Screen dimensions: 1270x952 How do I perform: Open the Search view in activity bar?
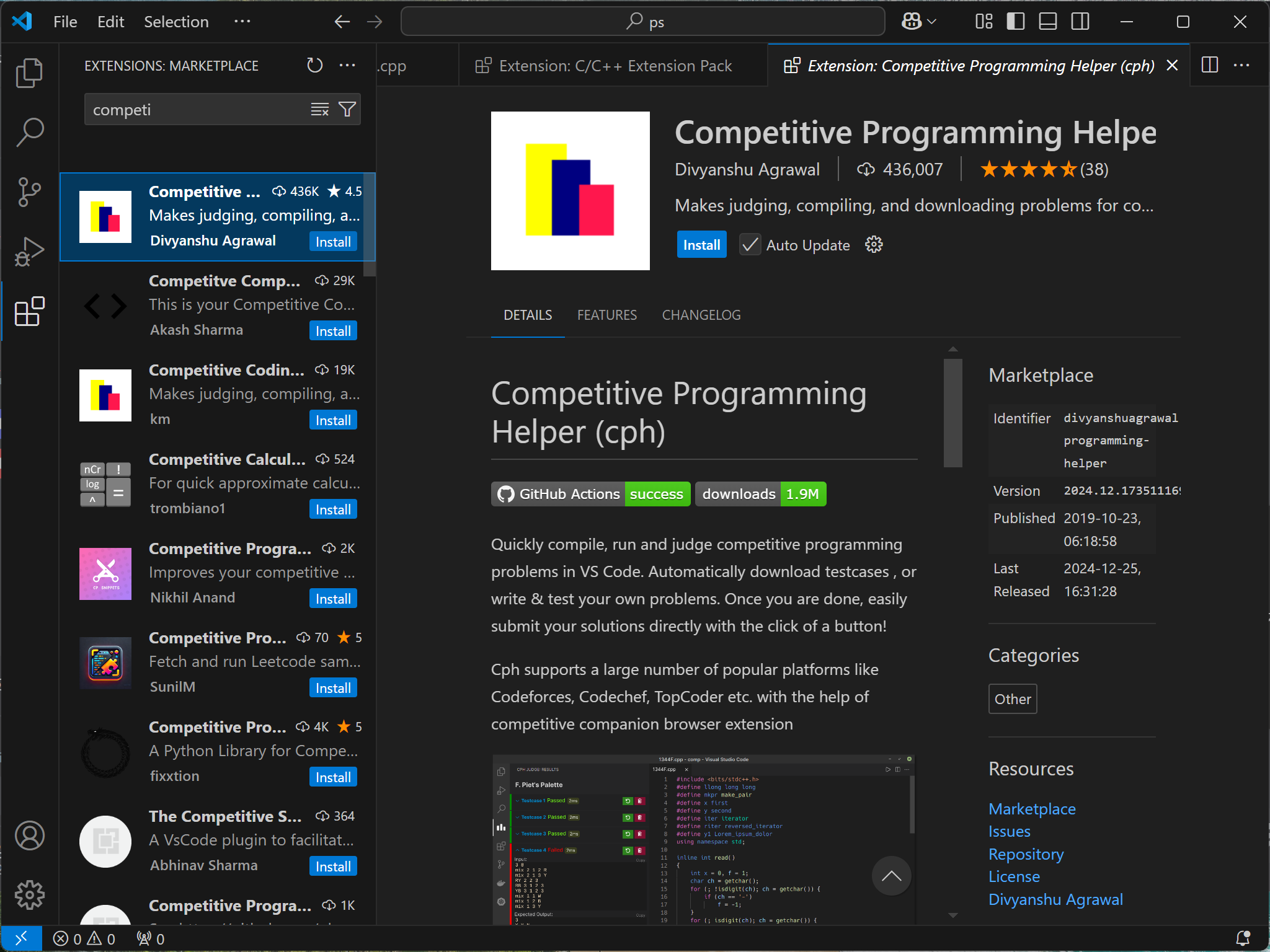click(x=29, y=133)
